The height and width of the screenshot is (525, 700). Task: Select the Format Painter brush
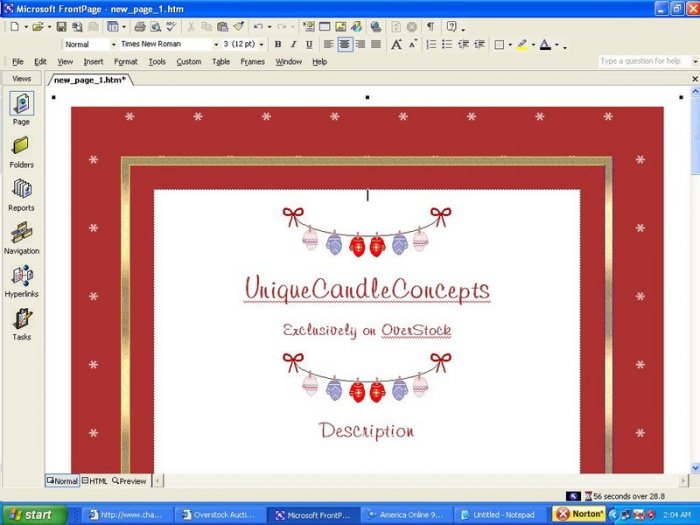238,27
